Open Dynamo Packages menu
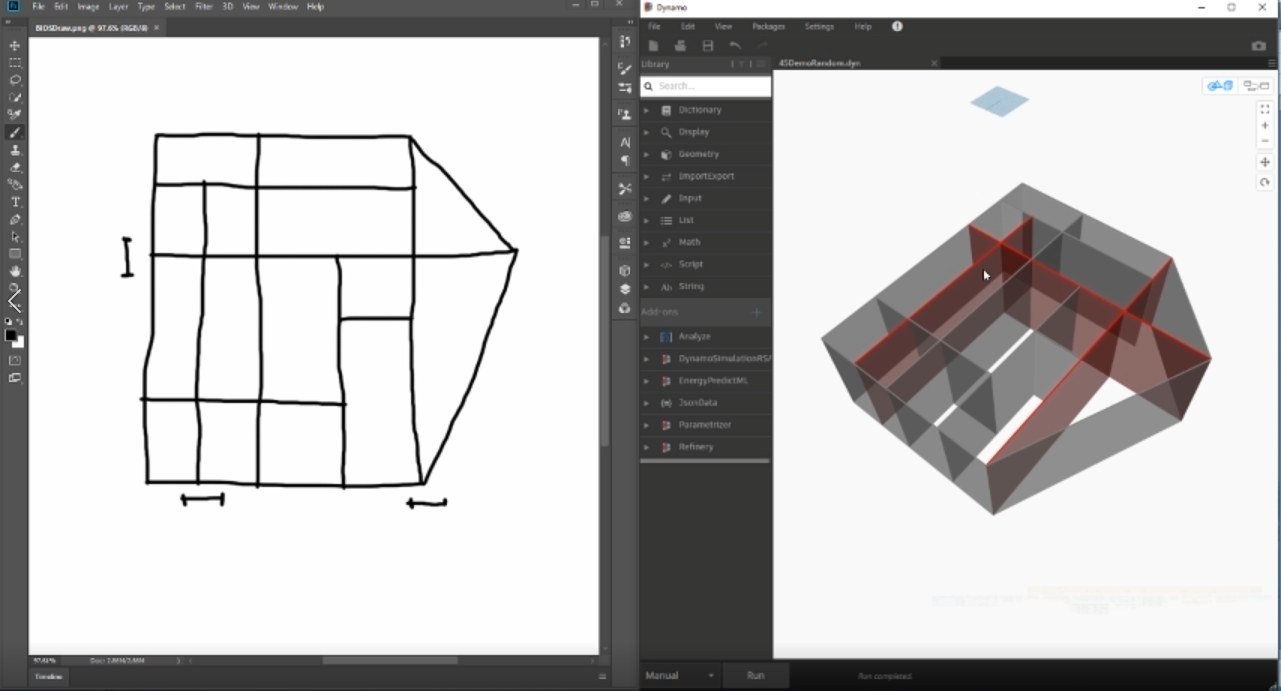Viewport: 1281px width, 691px height. 768,27
